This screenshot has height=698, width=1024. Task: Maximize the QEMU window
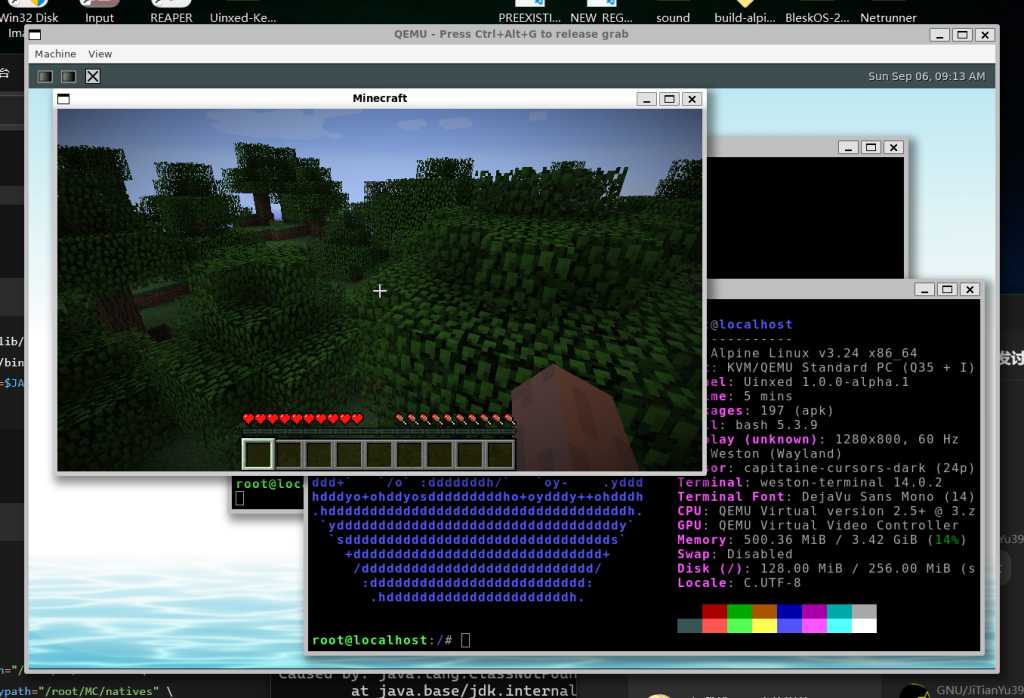963,35
